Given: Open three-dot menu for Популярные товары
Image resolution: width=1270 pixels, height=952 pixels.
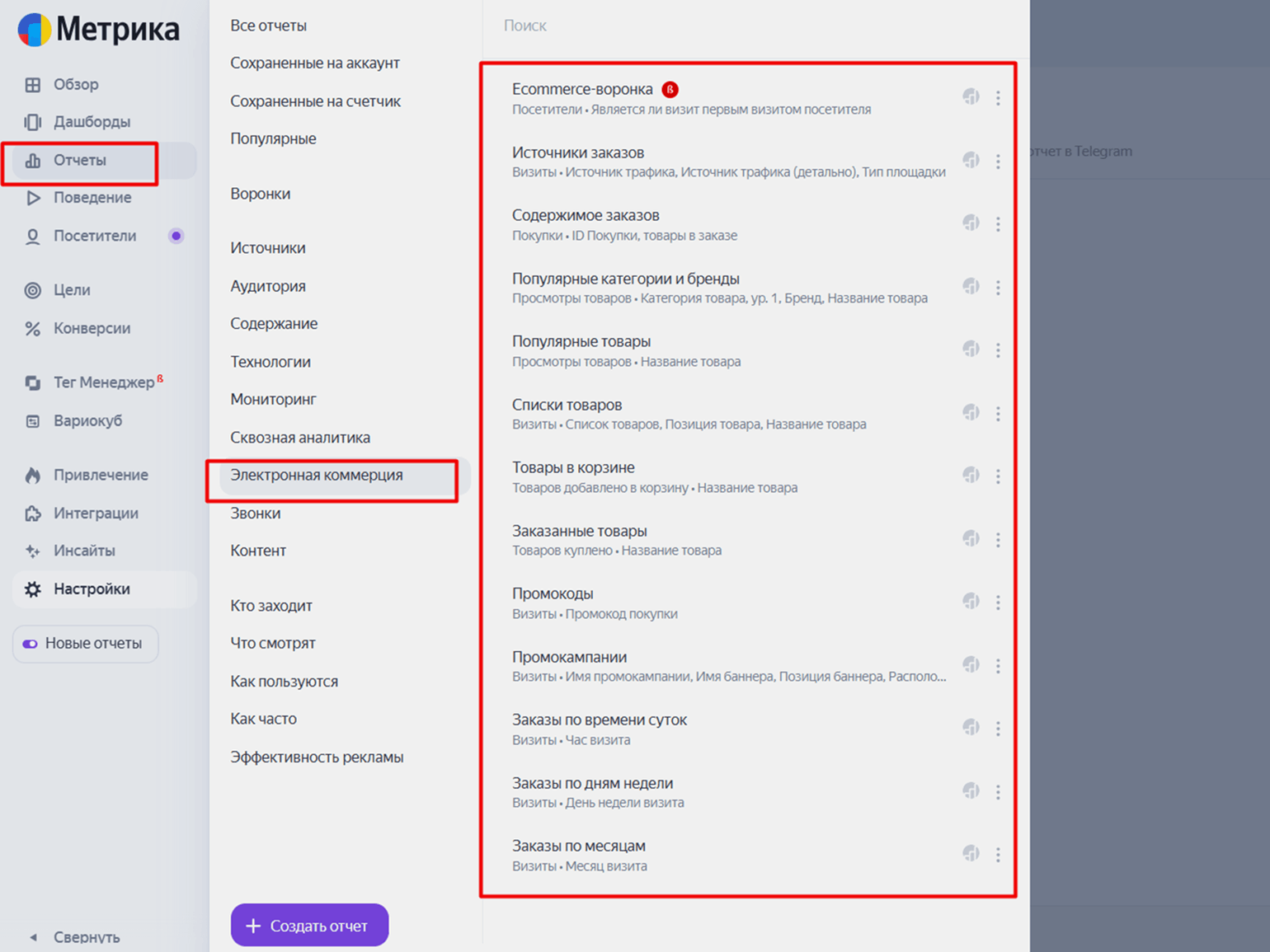Looking at the screenshot, I should pyautogui.click(x=998, y=350).
